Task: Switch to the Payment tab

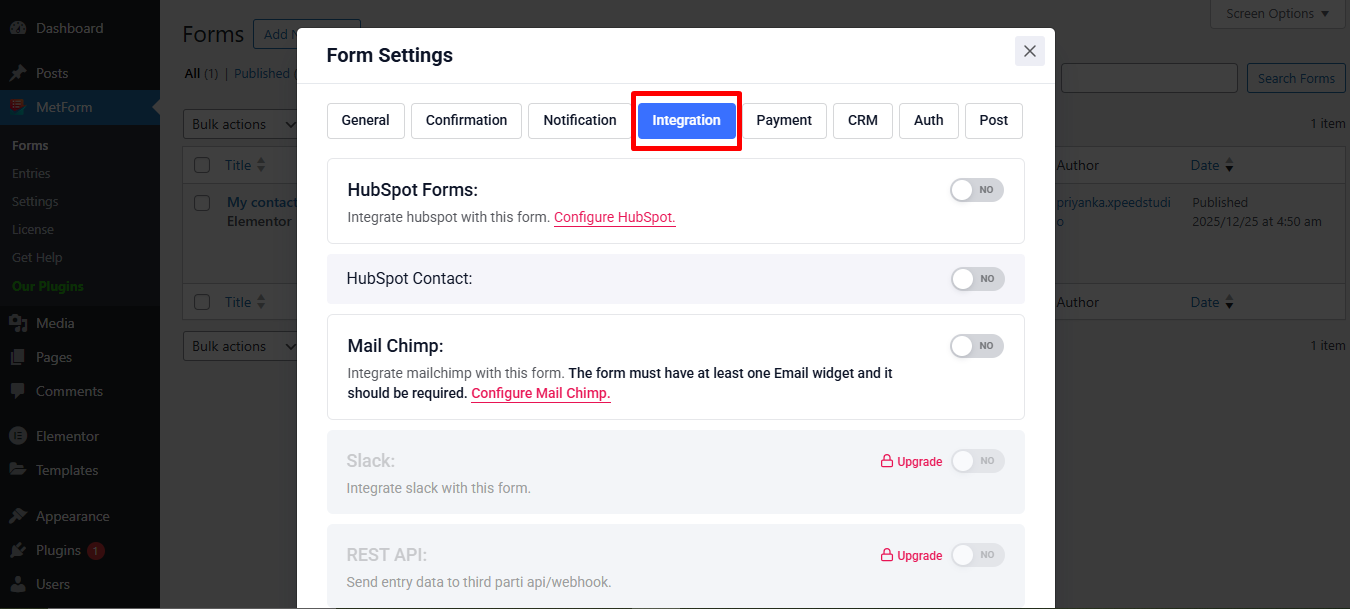Action: tap(785, 120)
